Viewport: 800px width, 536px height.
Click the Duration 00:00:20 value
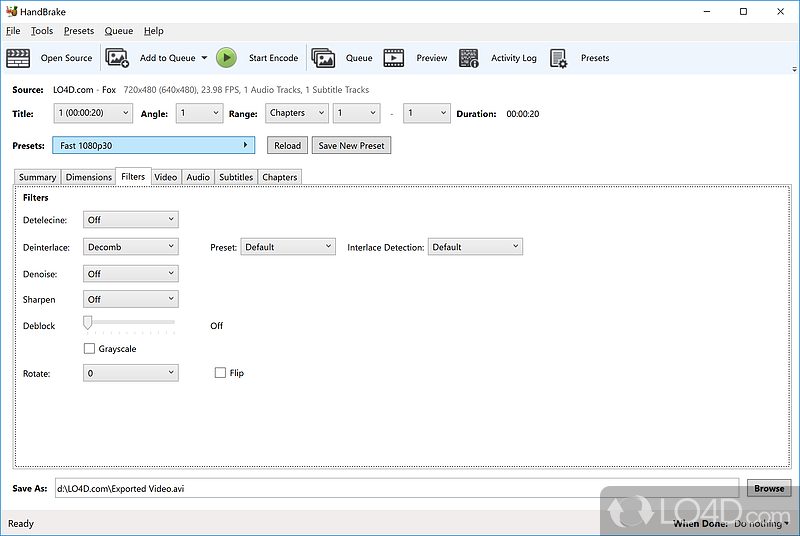pos(522,114)
